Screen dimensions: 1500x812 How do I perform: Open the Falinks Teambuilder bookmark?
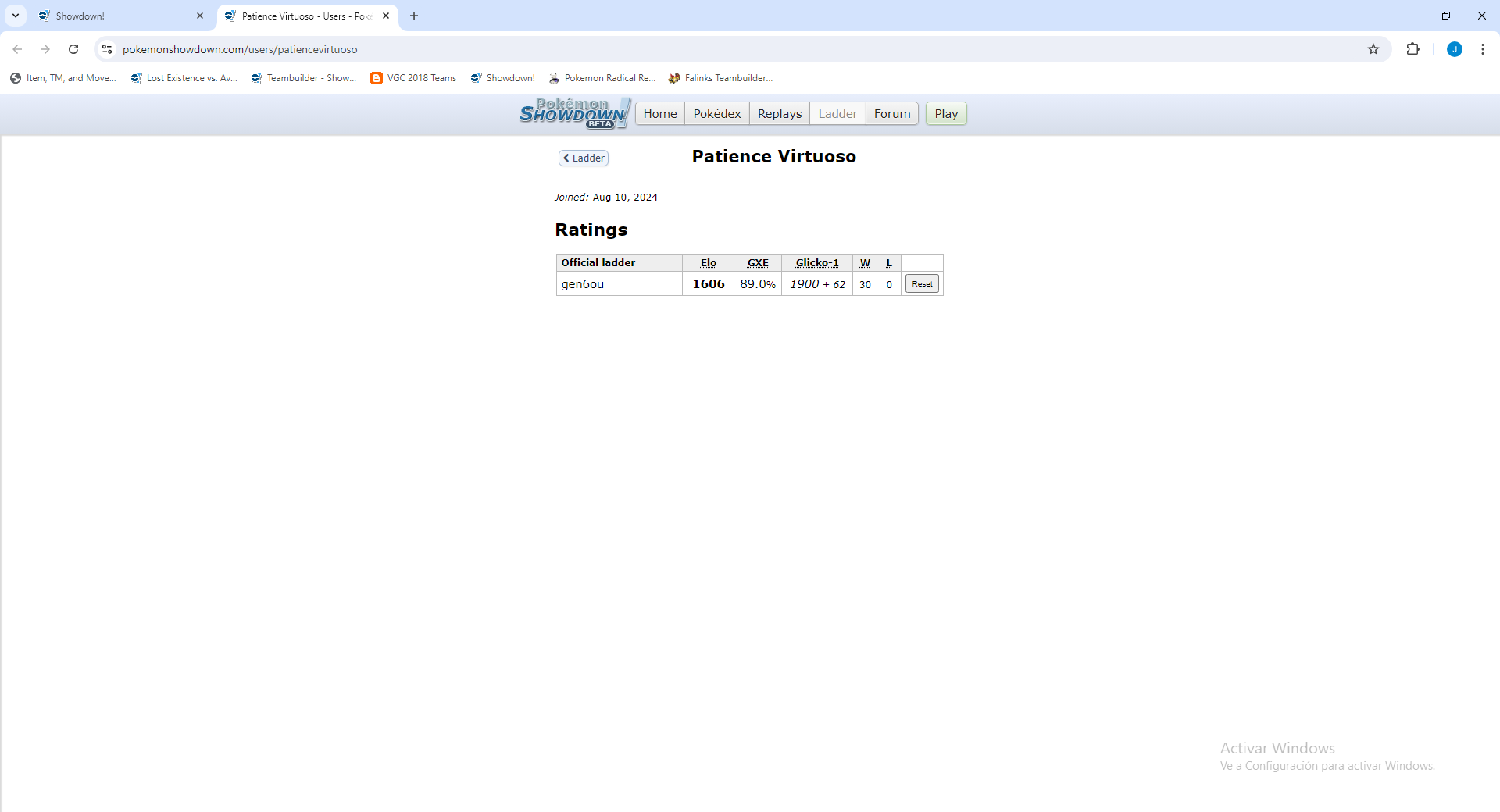[720, 78]
